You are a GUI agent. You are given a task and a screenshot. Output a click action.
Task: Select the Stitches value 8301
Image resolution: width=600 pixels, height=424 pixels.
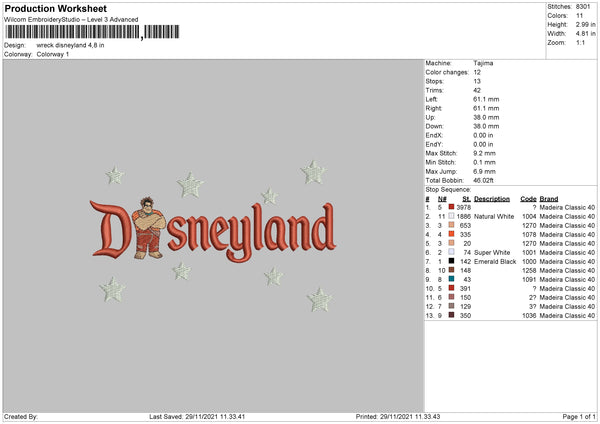(583, 7)
